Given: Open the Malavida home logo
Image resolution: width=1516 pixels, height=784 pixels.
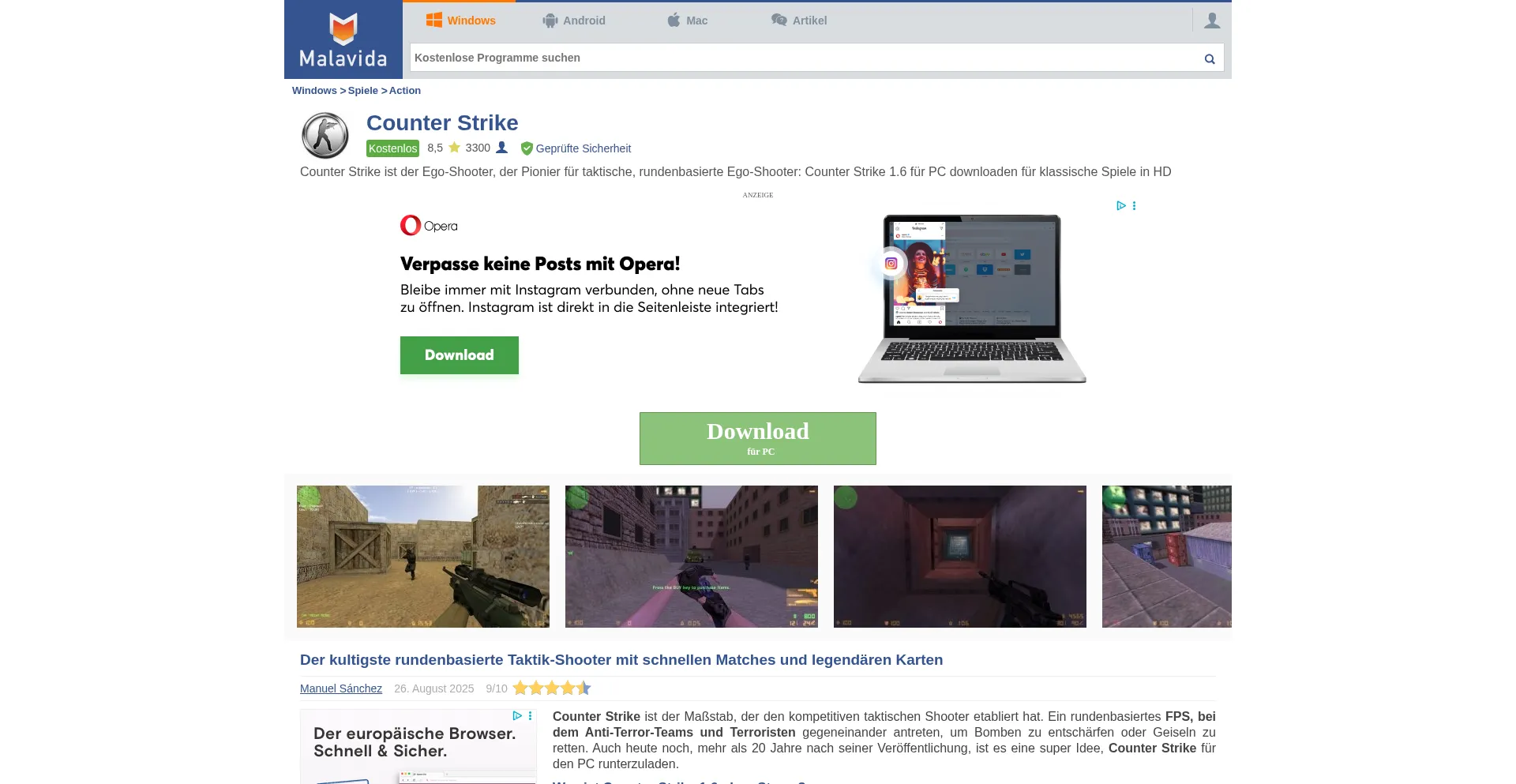Looking at the screenshot, I should coord(343,39).
